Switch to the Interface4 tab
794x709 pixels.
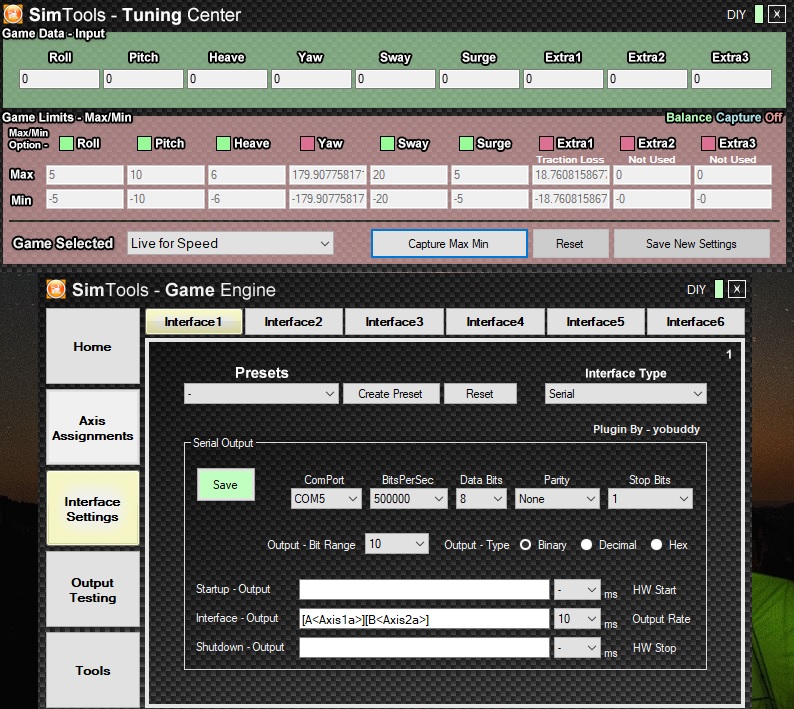(495, 322)
